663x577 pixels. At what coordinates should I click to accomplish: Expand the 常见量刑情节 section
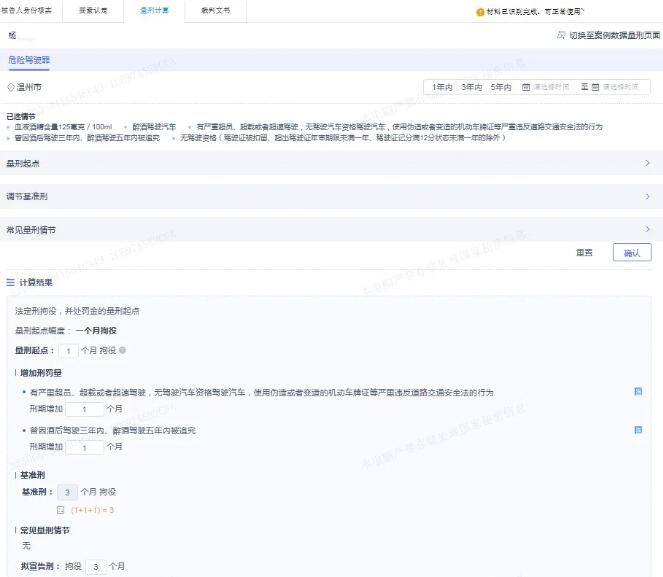coord(647,229)
